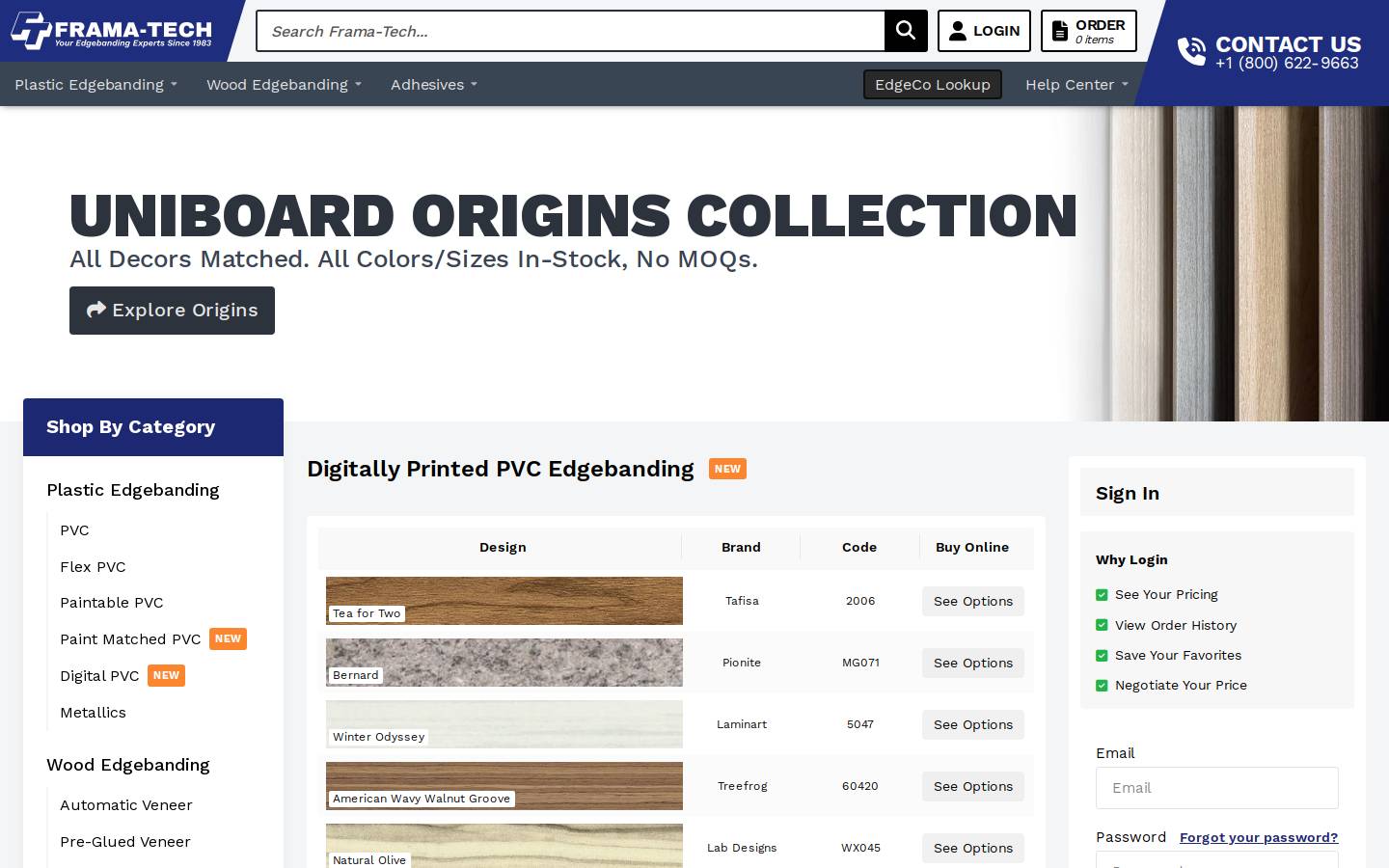The height and width of the screenshot is (868, 1389).
Task: Click the Treefrog brand cell
Action: coord(742,786)
